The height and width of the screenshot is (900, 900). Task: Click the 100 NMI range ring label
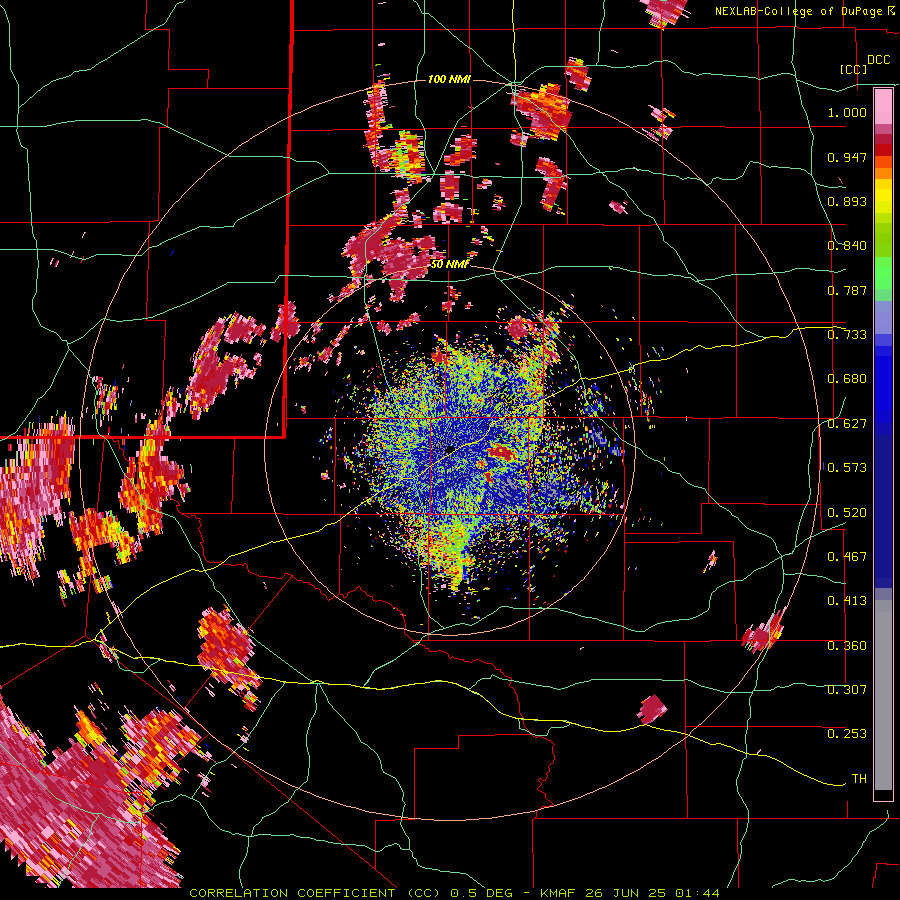point(449,79)
